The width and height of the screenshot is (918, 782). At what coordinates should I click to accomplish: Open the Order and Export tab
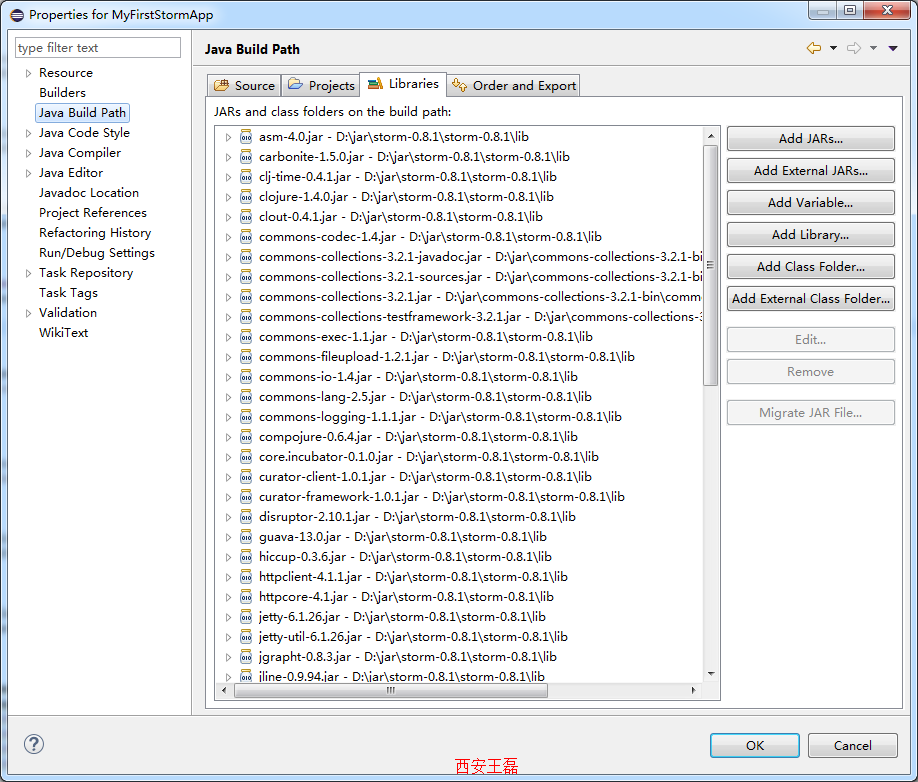(x=514, y=85)
